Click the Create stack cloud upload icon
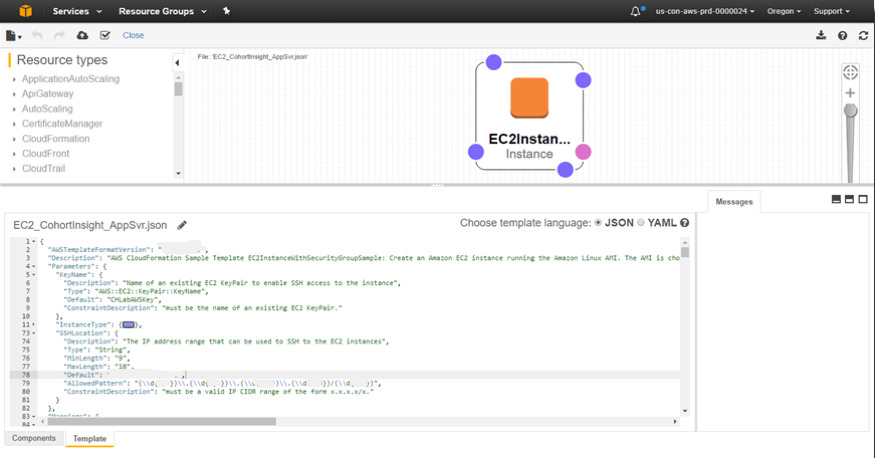 click(x=82, y=35)
